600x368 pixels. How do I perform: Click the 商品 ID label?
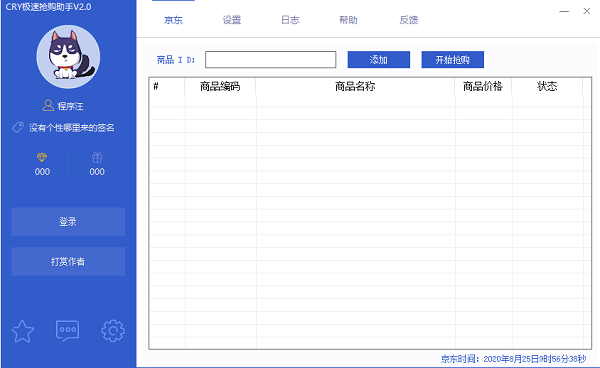pyautogui.click(x=176, y=60)
